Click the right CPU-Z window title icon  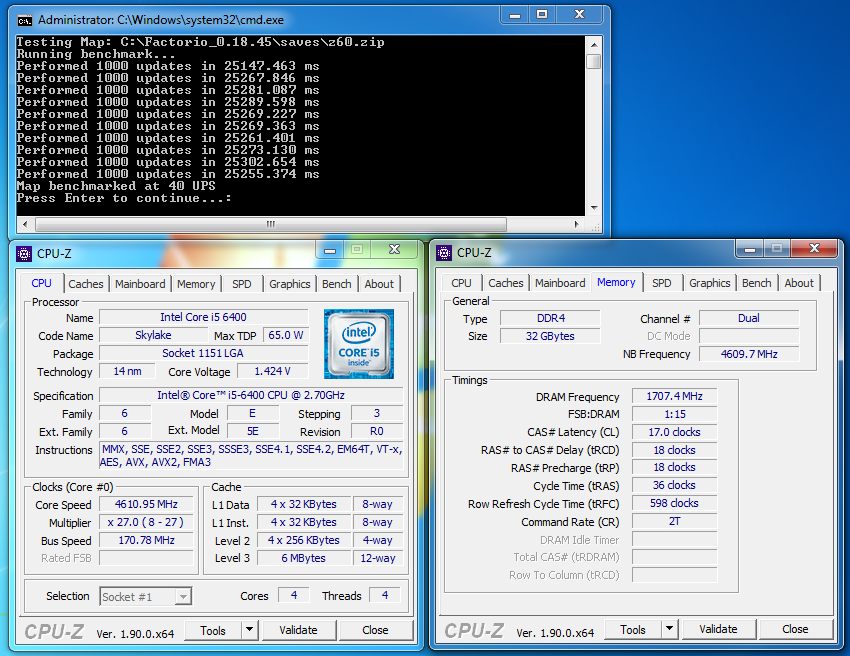[444, 253]
